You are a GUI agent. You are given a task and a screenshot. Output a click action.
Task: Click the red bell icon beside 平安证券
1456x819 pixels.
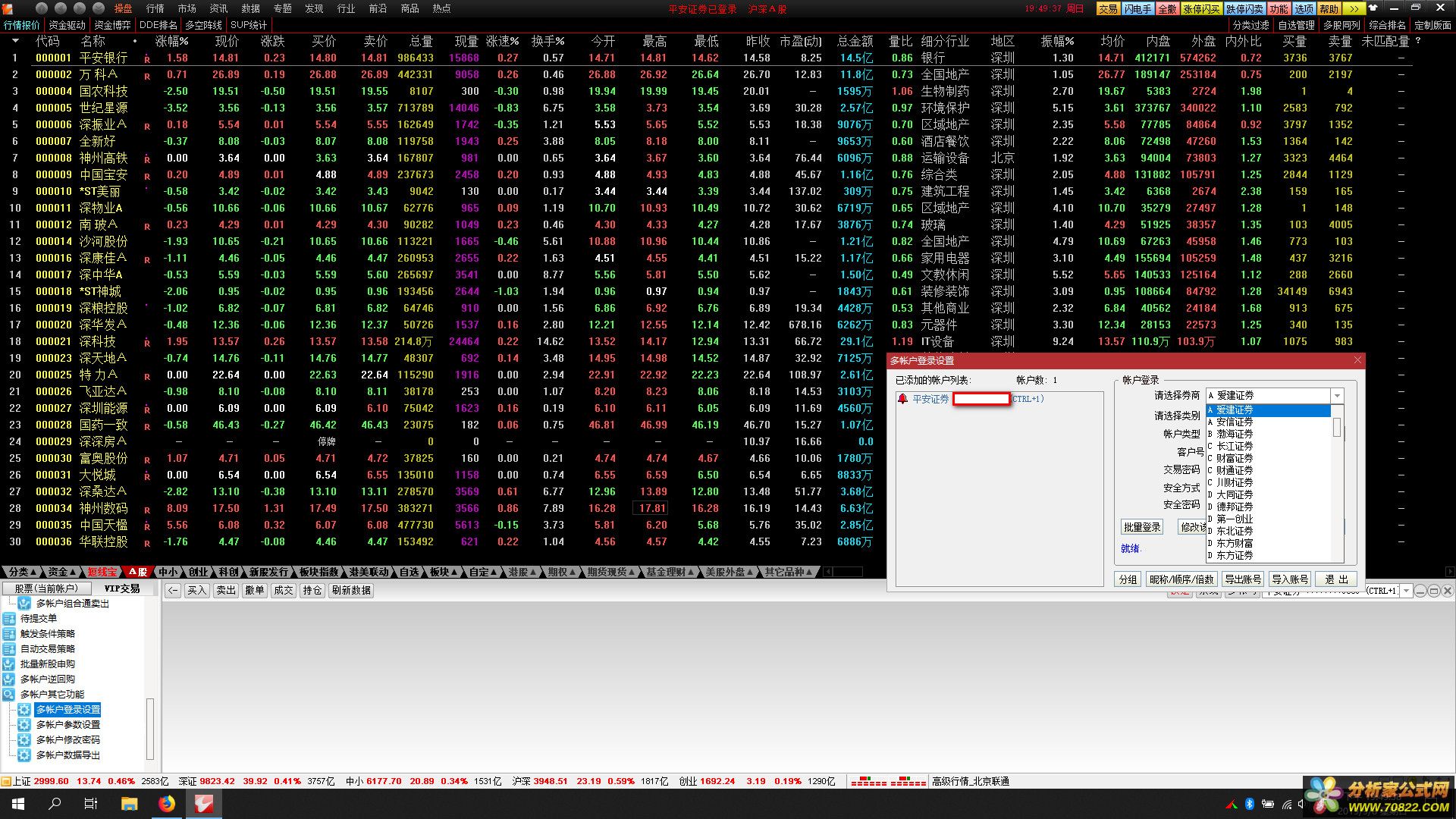click(902, 399)
